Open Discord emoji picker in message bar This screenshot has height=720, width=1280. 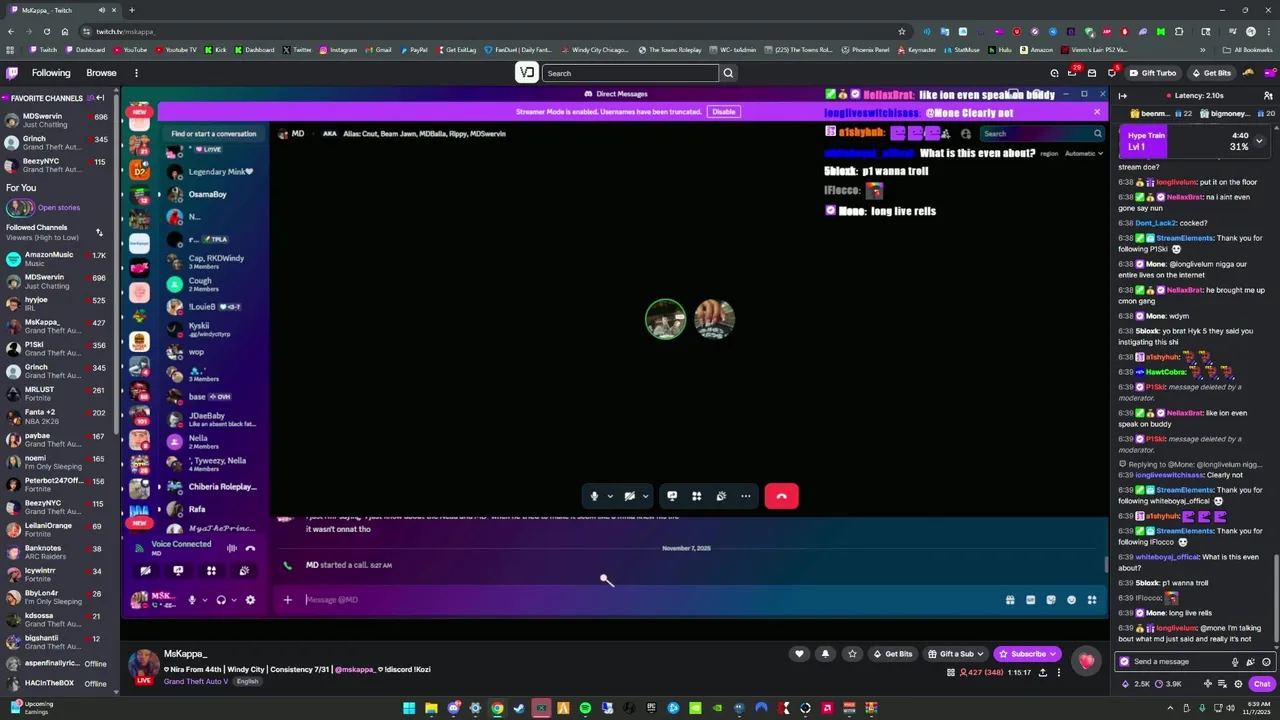1071,600
